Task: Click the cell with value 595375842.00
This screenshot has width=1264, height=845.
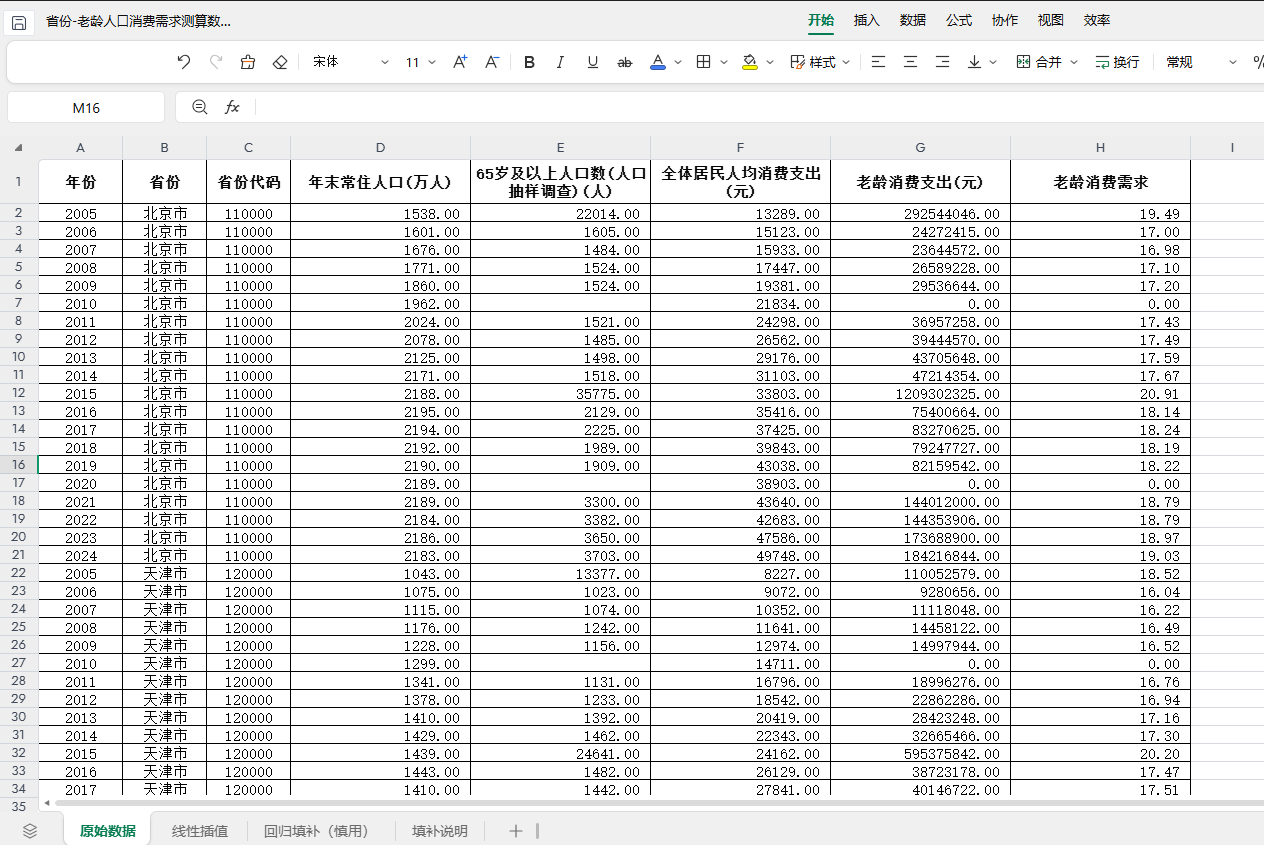Action: tap(920, 754)
